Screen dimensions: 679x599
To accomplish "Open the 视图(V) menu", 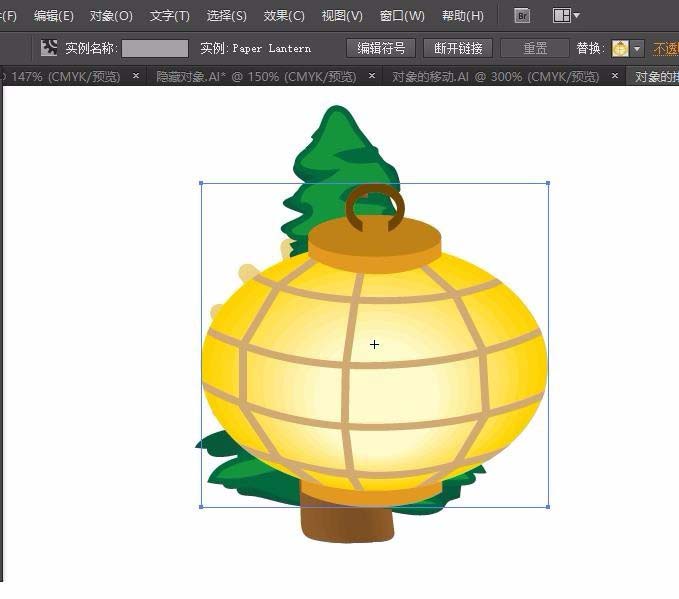I will coord(342,16).
